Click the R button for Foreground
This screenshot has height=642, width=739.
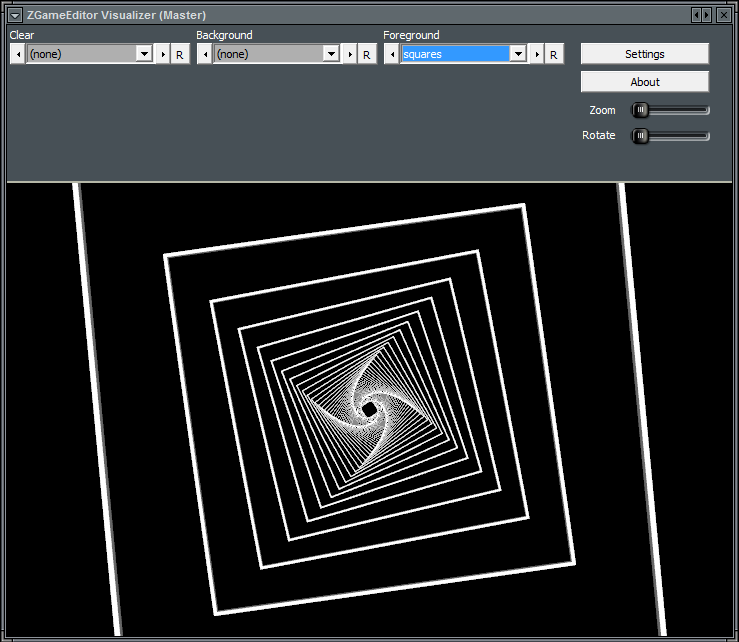tap(554, 54)
